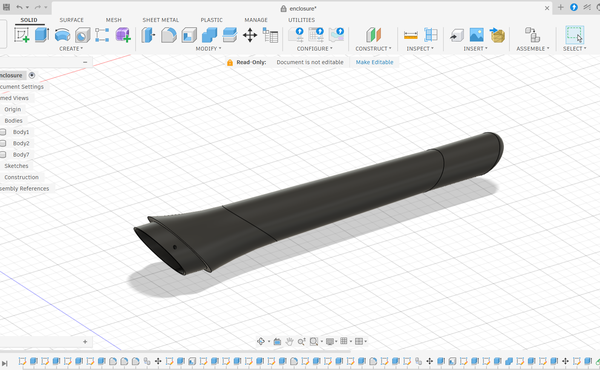This screenshot has width=600, height=370.
Task: Switch to the SHEET METAL tab
Action: [x=161, y=20]
